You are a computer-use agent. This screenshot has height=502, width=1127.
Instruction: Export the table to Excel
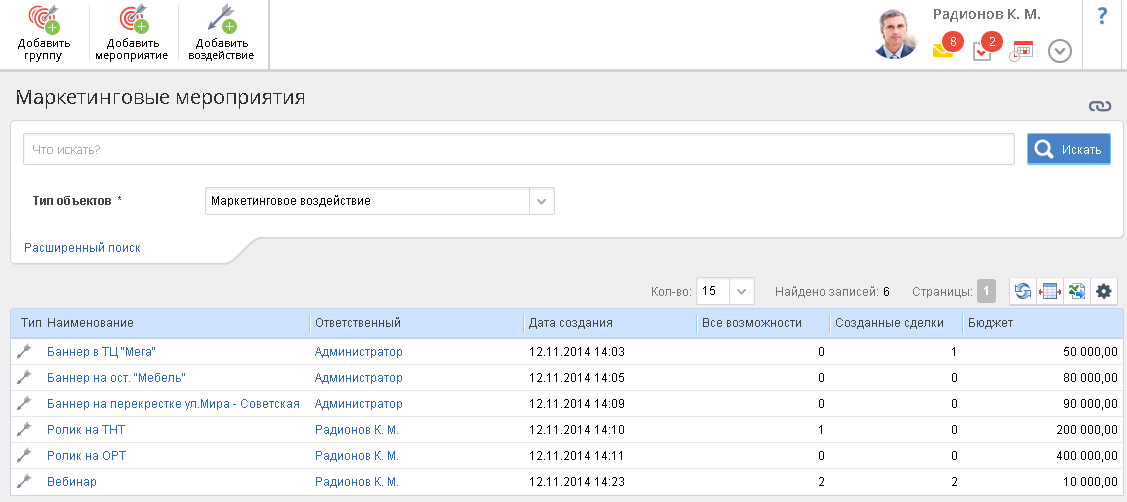click(1076, 291)
